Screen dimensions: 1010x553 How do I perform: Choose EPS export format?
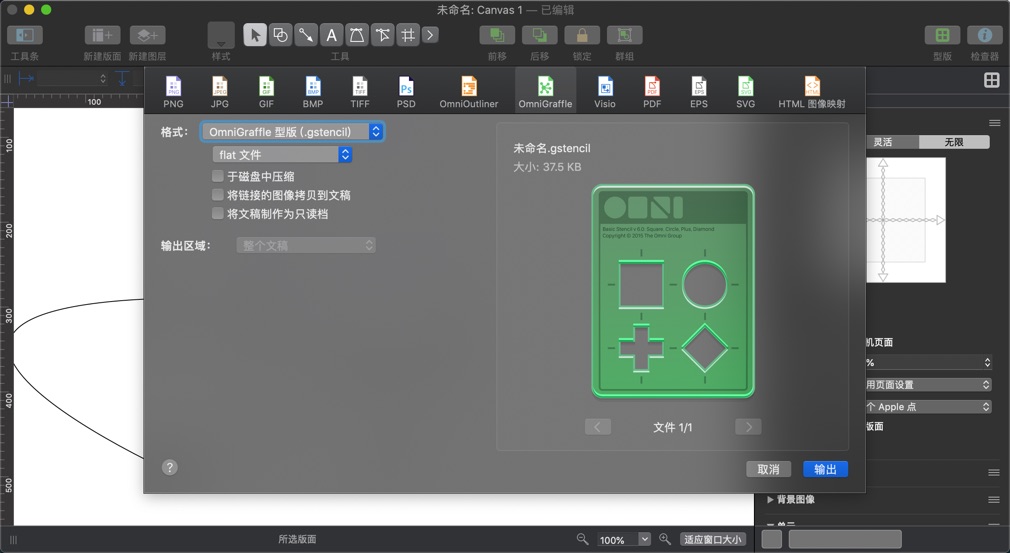pyautogui.click(x=699, y=92)
